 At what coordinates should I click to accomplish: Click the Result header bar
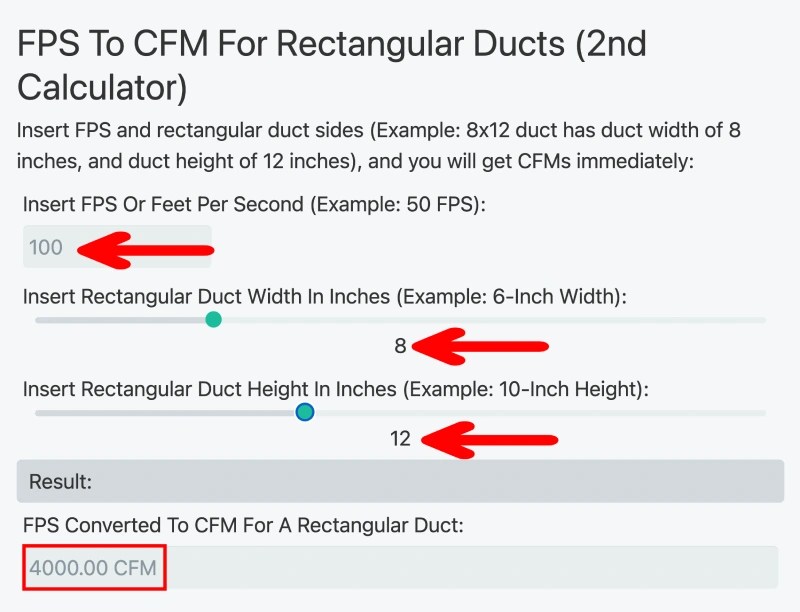(400, 481)
